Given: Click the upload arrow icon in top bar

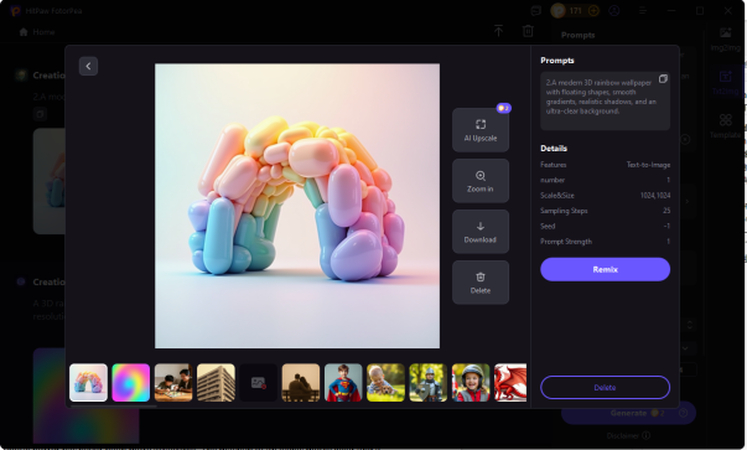Looking at the screenshot, I should (498, 31).
